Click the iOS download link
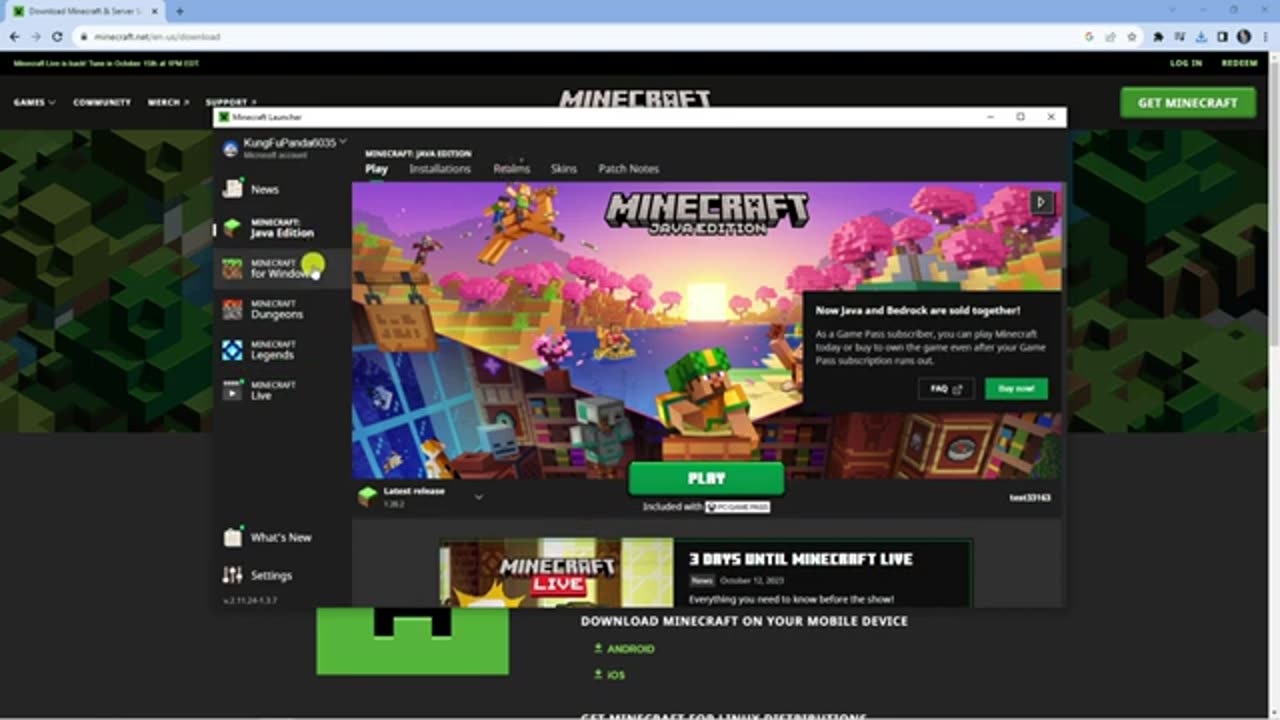Viewport: 1280px width, 720px height. pos(609,675)
